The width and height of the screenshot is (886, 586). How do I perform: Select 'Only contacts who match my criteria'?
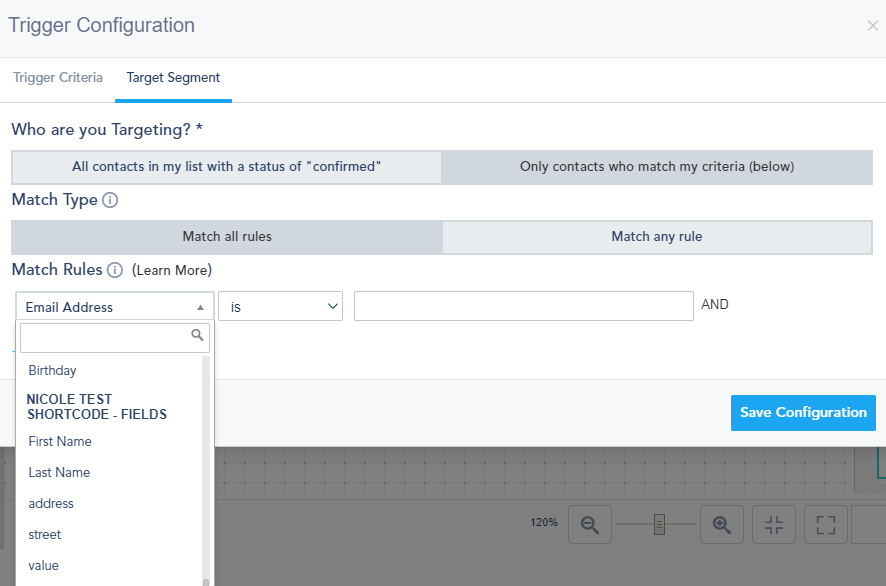657,167
